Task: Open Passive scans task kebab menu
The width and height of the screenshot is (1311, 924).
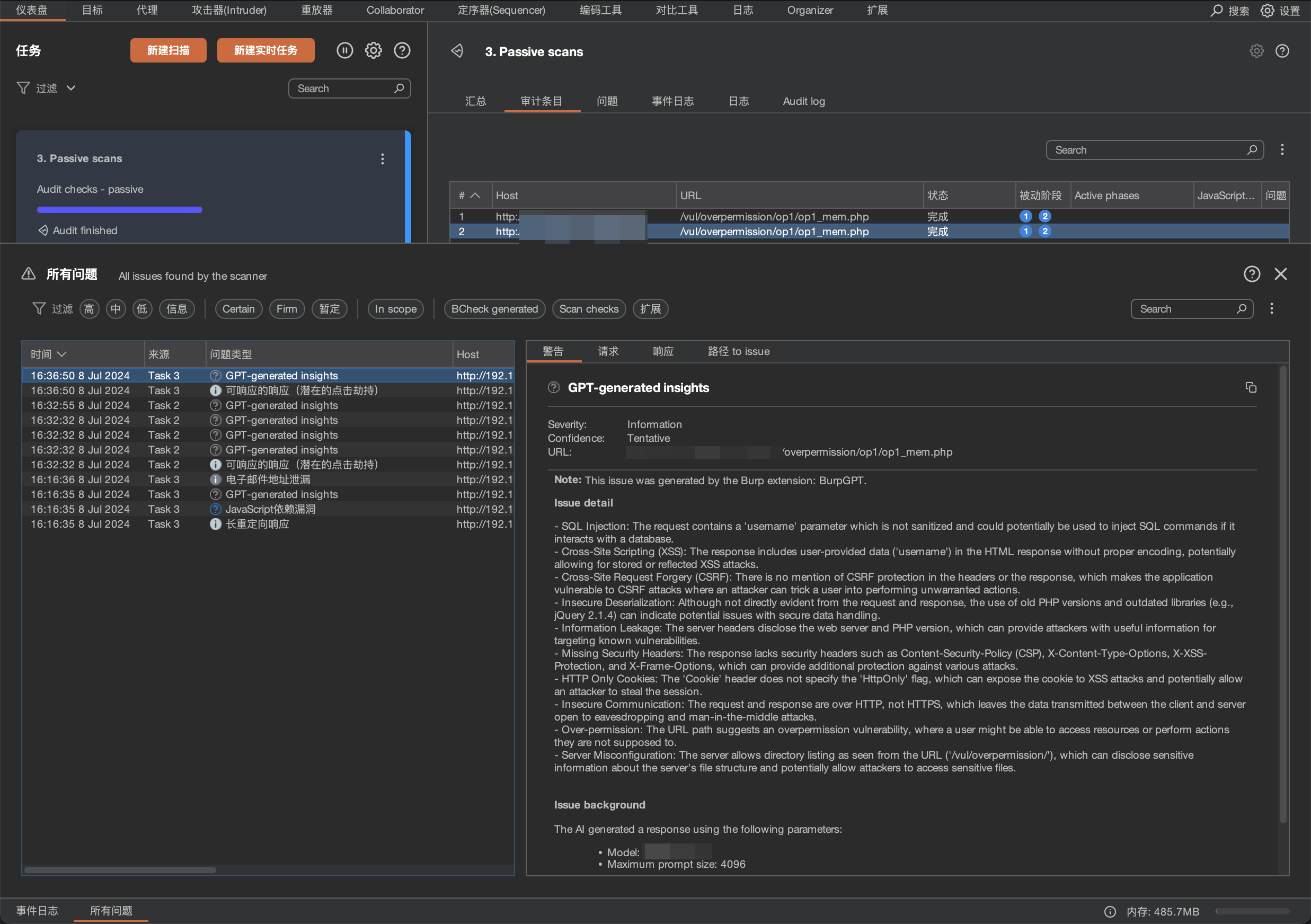Action: tap(383, 158)
